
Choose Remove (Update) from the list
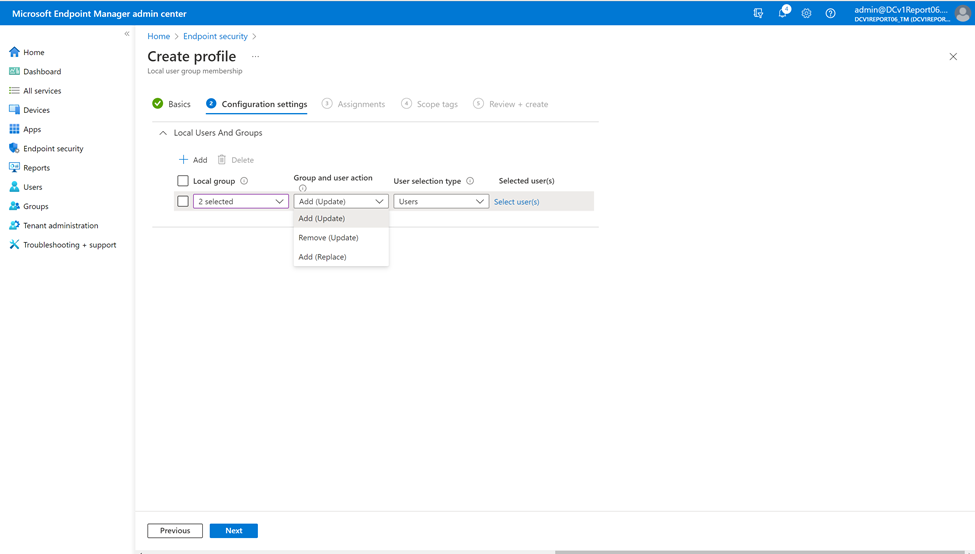(x=341, y=238)
